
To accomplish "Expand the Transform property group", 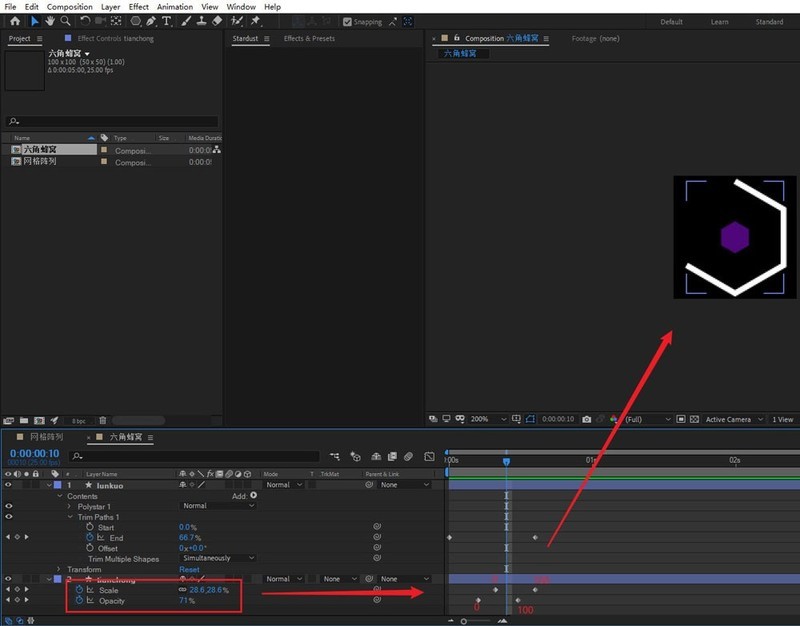I will click(59, 569).
